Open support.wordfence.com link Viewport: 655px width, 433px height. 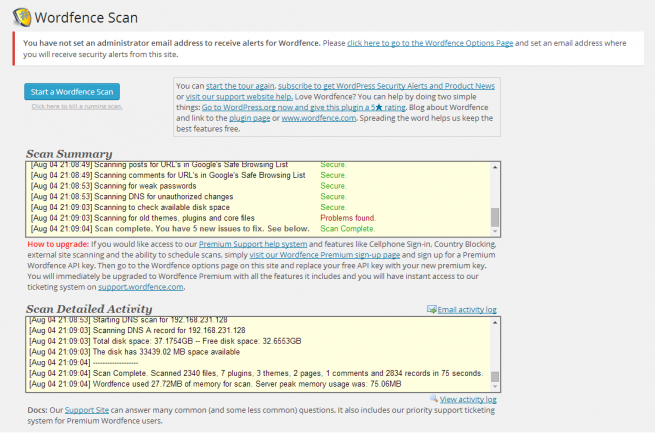pos(141,287)
